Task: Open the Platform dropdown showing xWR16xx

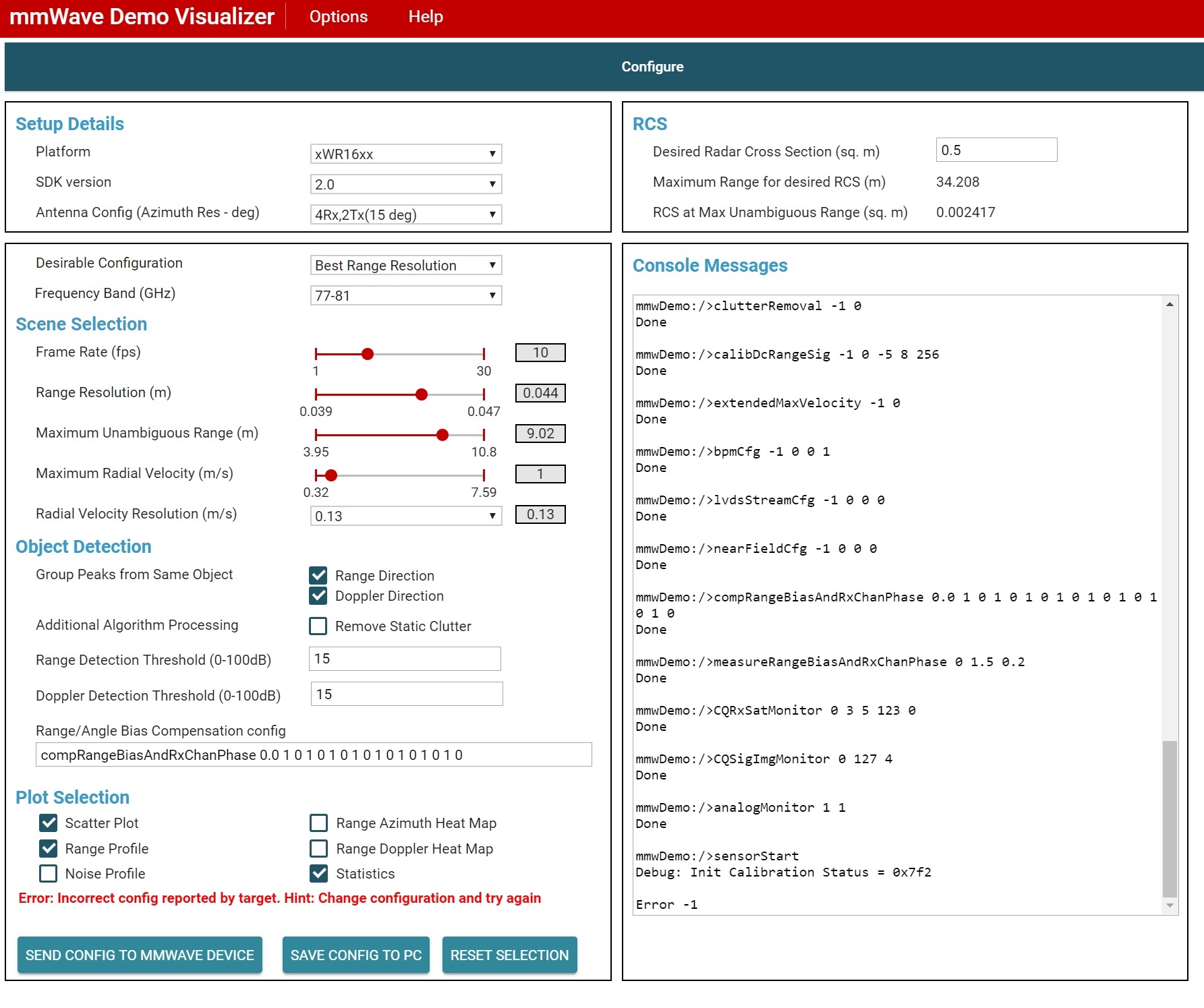Action: click(x=406, y=154)
